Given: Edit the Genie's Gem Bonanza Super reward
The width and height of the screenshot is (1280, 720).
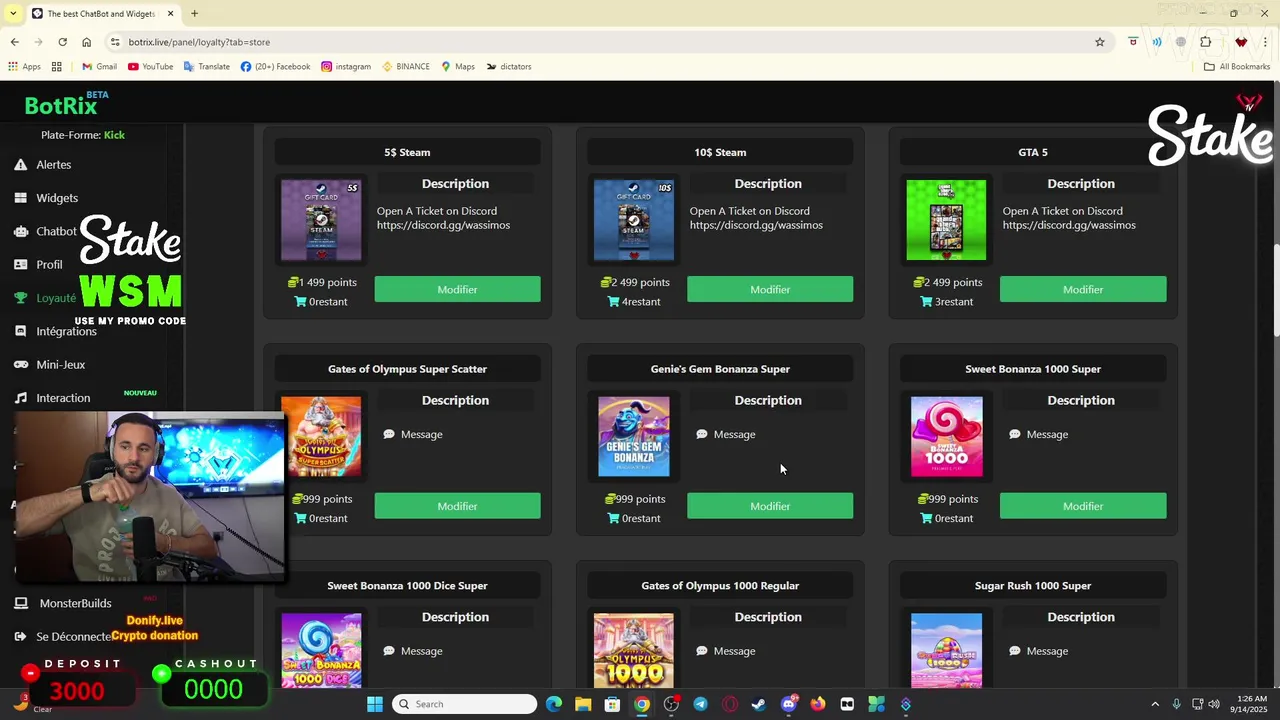Looking at the screenshot, I should click(770, 506).
